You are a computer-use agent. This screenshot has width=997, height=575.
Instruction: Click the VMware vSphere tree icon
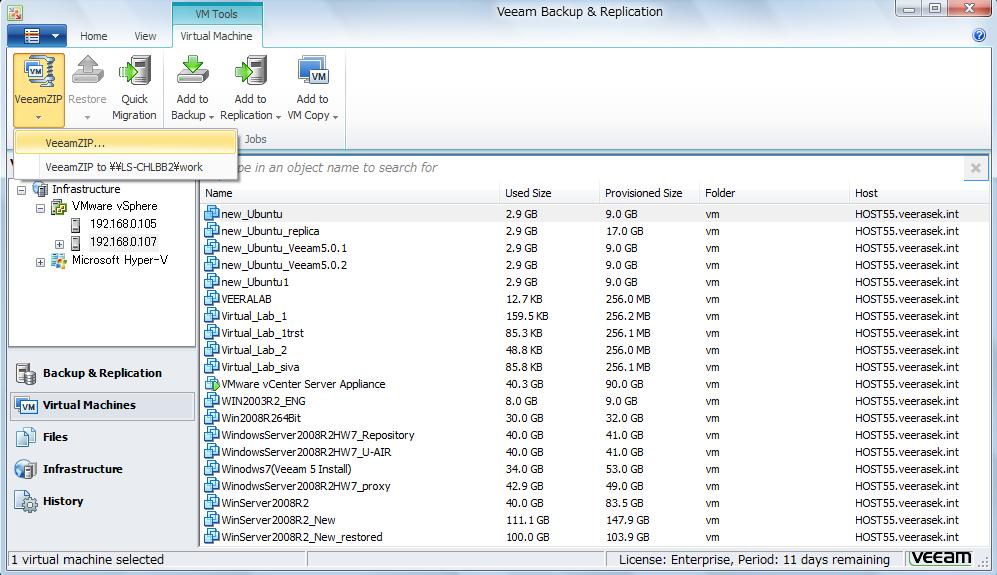(59, 207)
